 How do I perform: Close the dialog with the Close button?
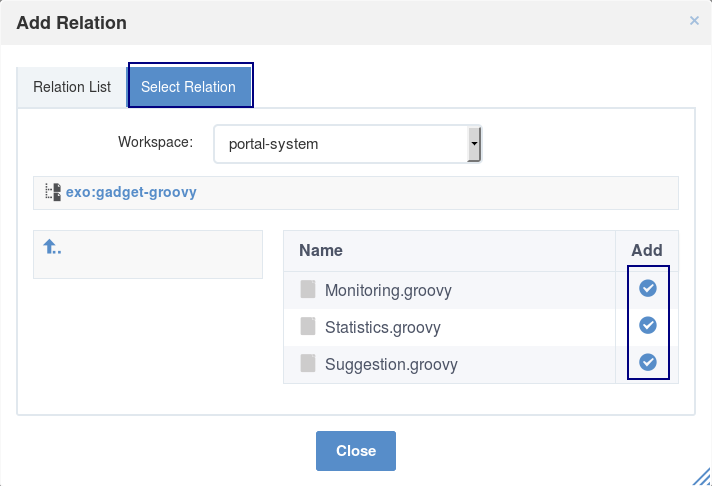[356, 451]
